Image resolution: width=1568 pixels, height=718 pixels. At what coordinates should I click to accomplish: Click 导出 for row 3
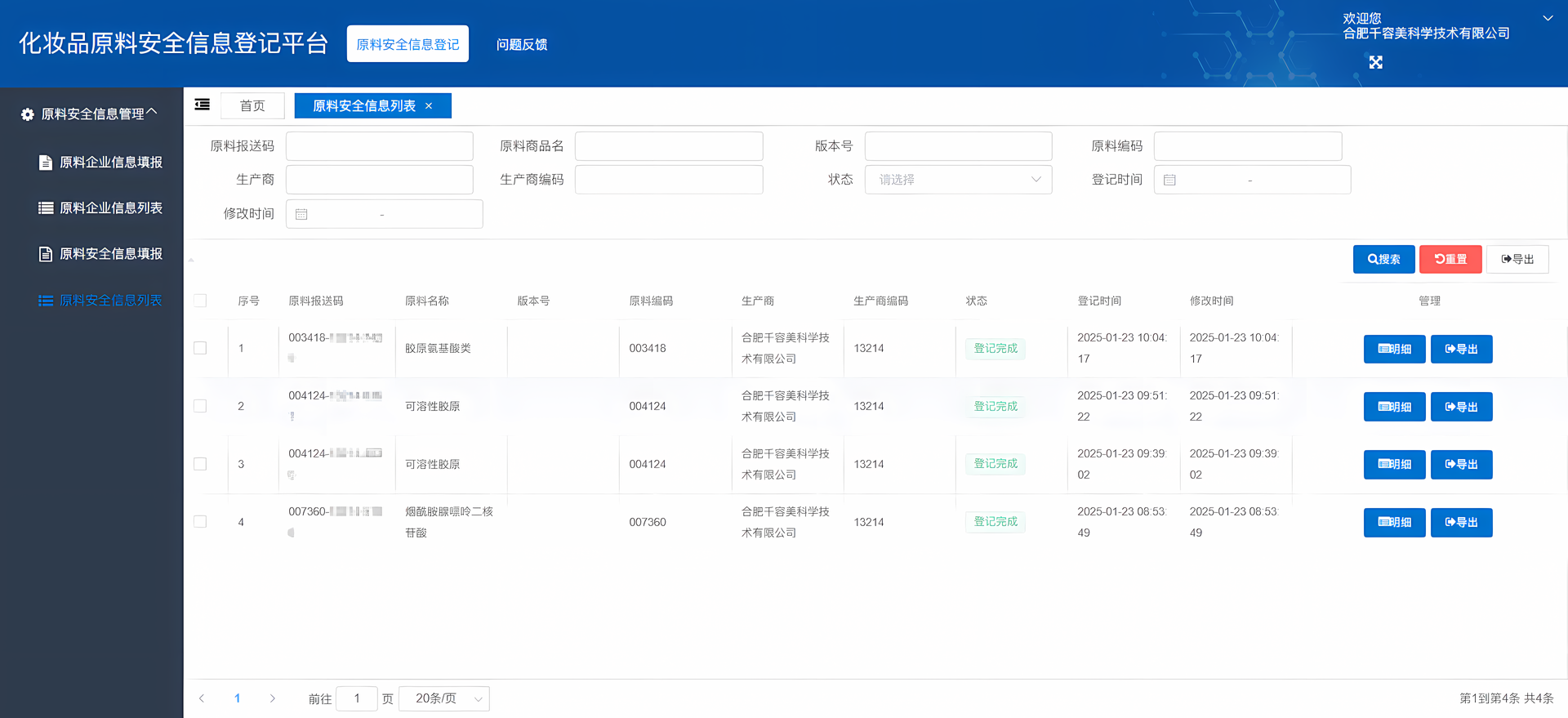tap(1461, 464)
